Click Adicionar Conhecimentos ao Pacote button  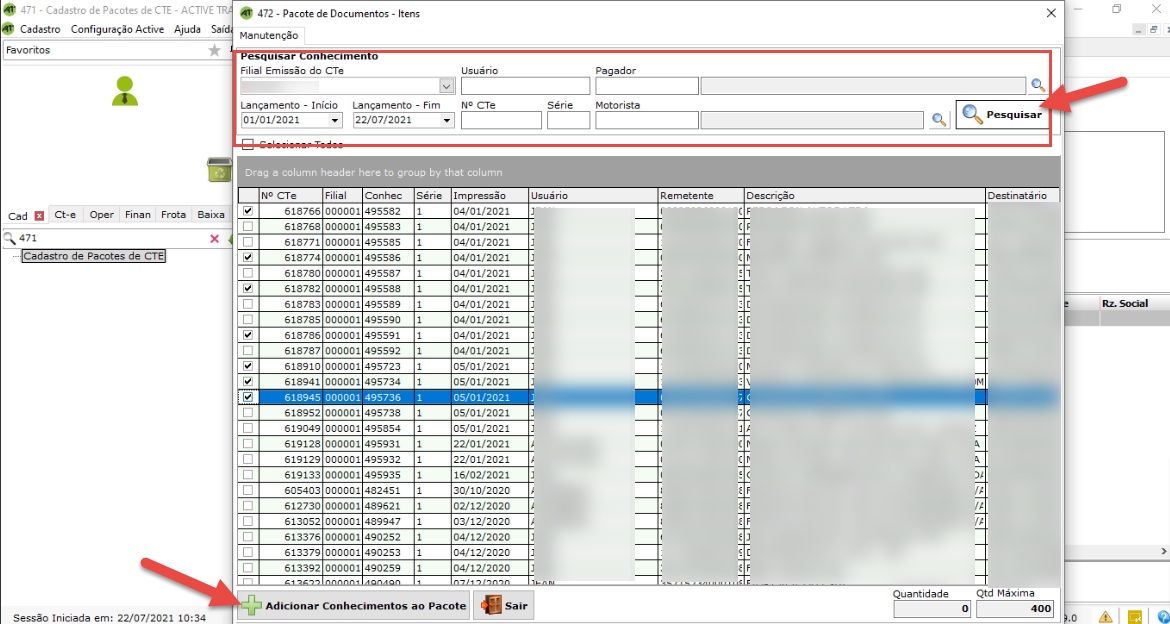click(x=352, y=606)
